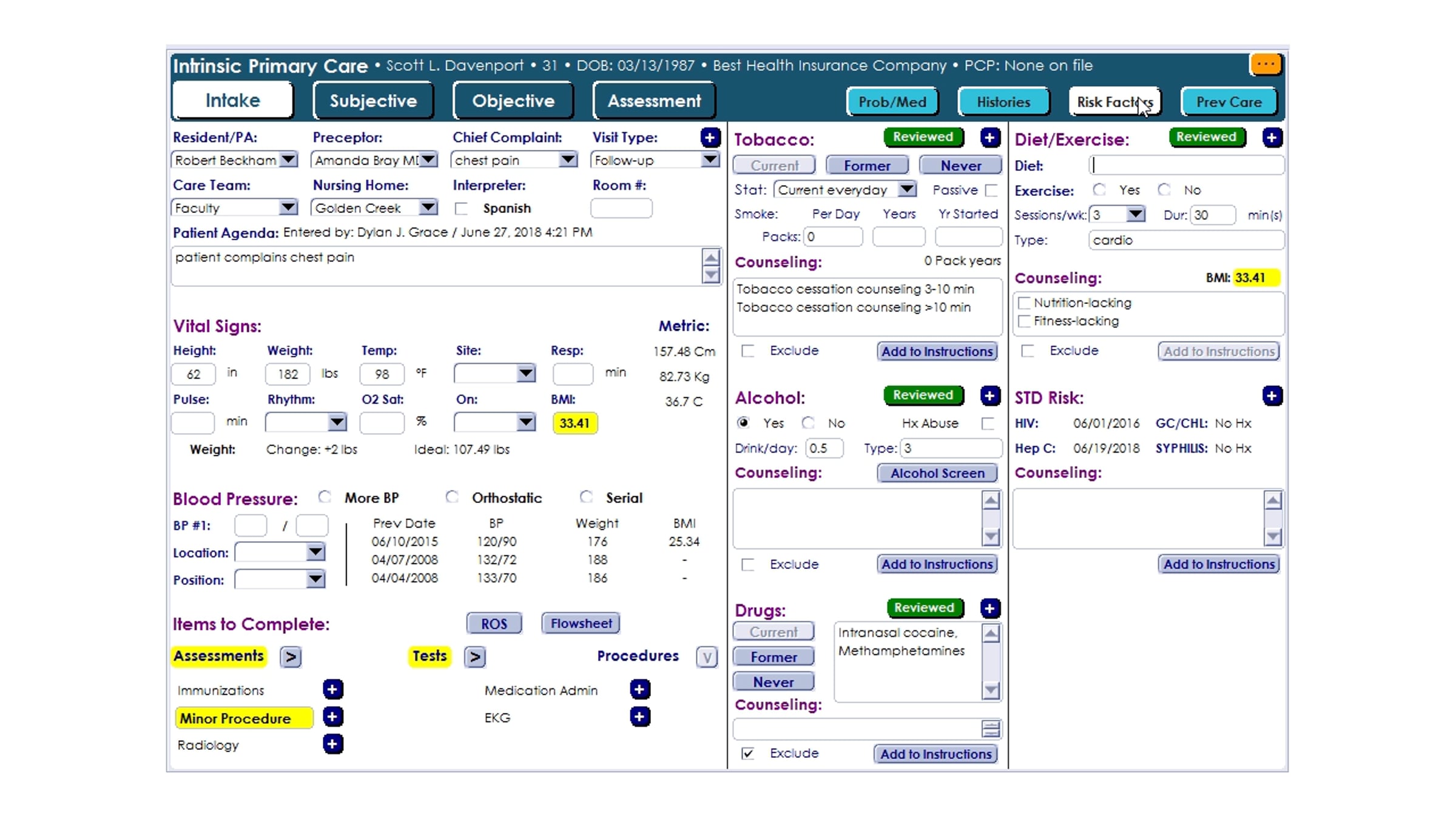Click the orange ellipsis menu icon
Screen dimensions: 1456x819
click(x=1266, y=65)
